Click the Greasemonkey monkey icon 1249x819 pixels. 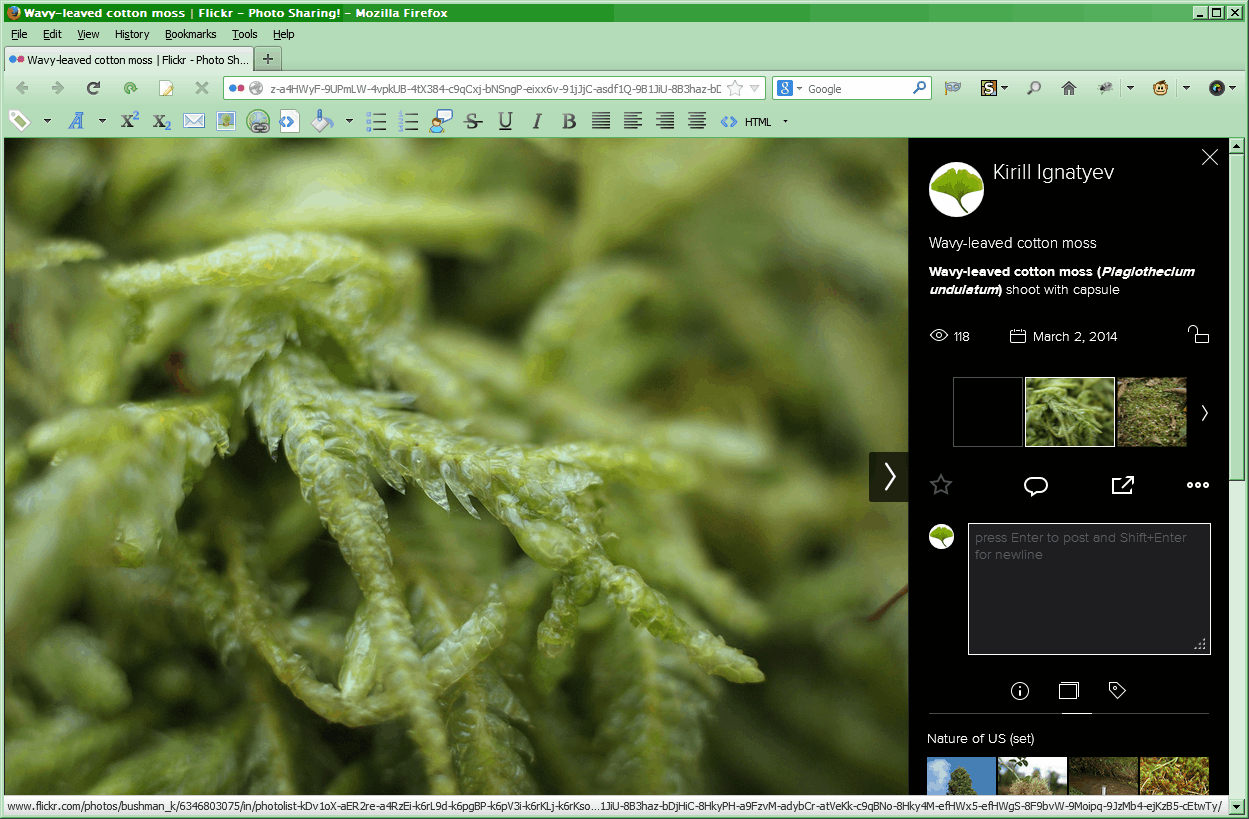(1161, 88)
